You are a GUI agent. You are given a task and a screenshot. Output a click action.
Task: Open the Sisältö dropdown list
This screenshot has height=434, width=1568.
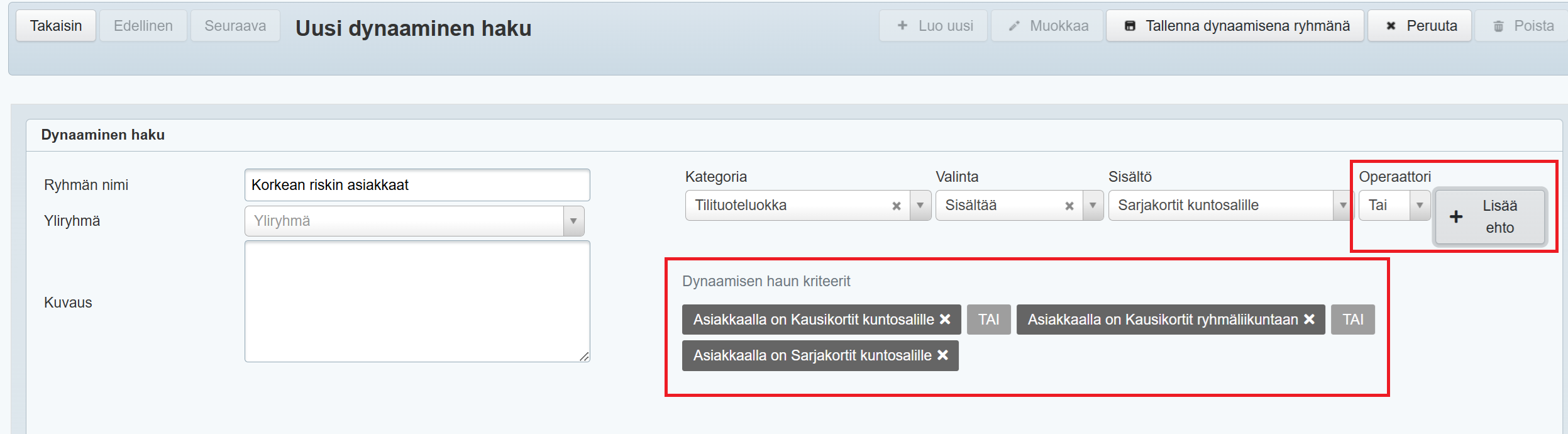[x=1343, y=206]
